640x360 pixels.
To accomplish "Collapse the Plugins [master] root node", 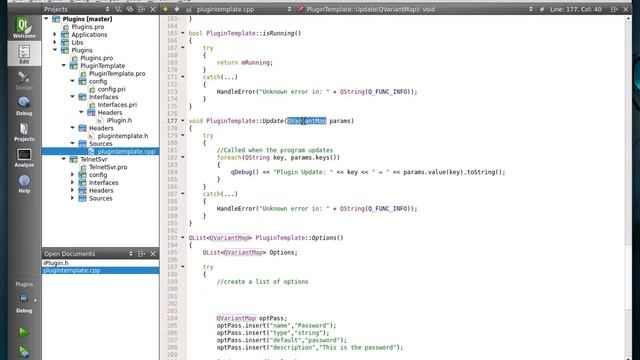I will [47, 19].
